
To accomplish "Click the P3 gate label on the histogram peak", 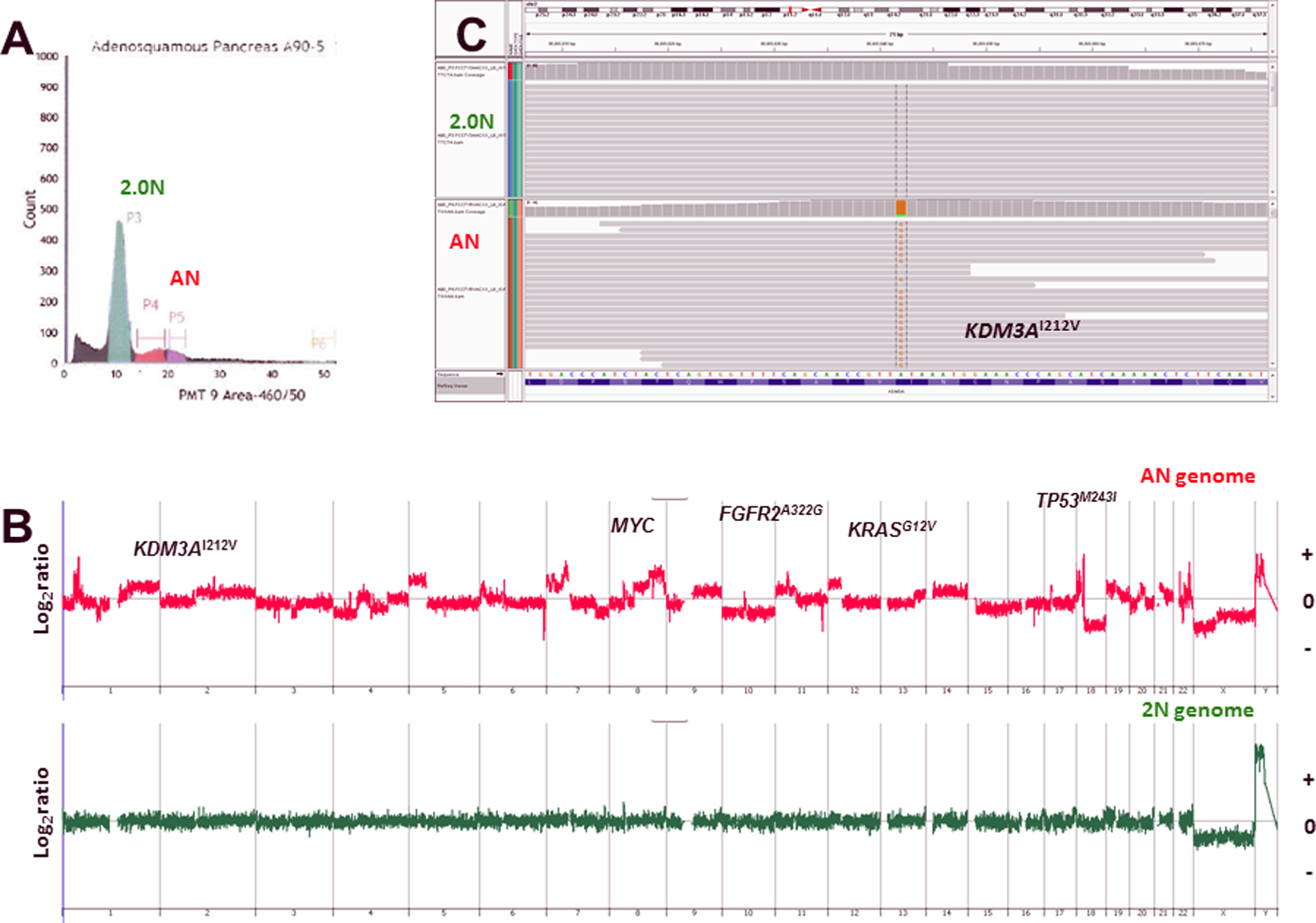I will (x=134, y=218).
